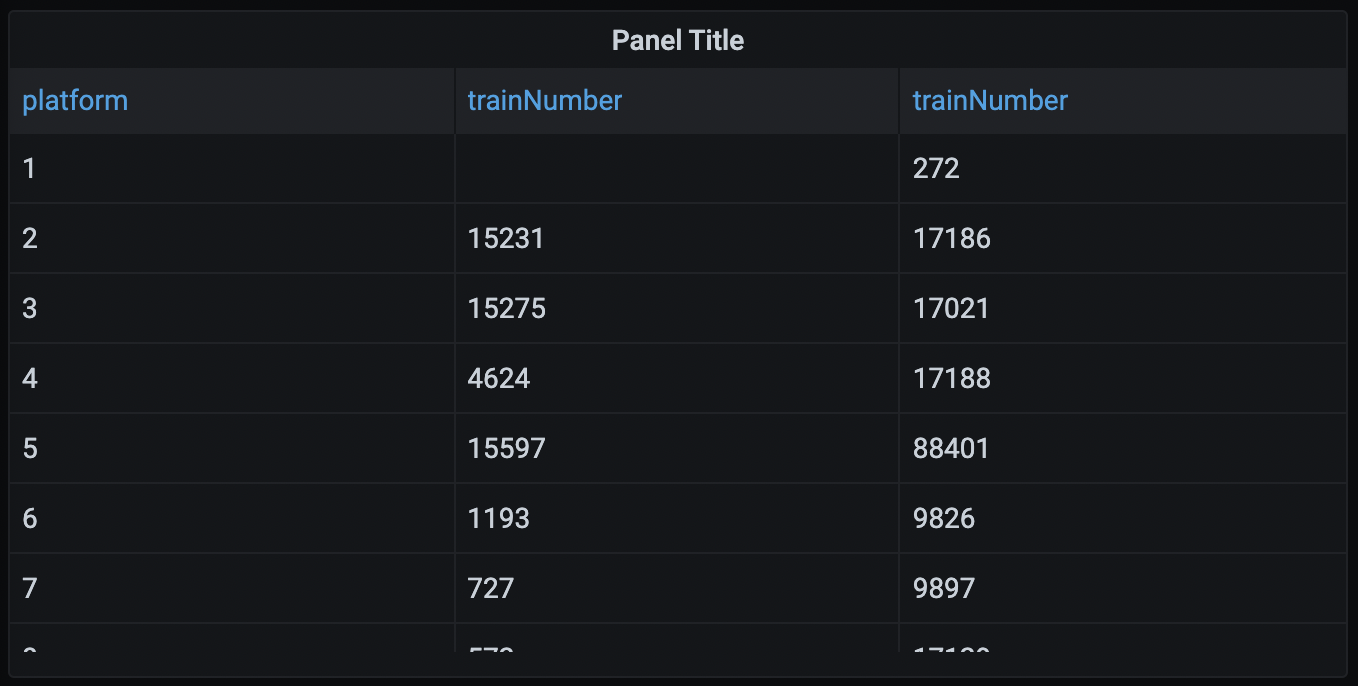Sort table by the platform column

click(x=75, y=100)
